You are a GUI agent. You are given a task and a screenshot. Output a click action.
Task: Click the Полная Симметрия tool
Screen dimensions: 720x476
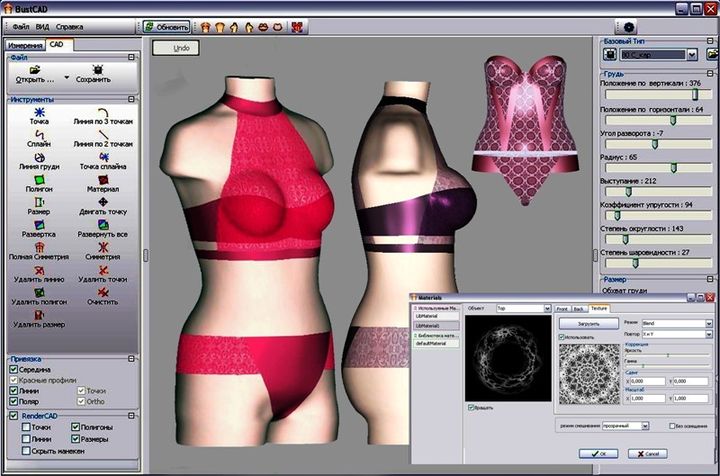pyautogui.click(x=39, y=251)
